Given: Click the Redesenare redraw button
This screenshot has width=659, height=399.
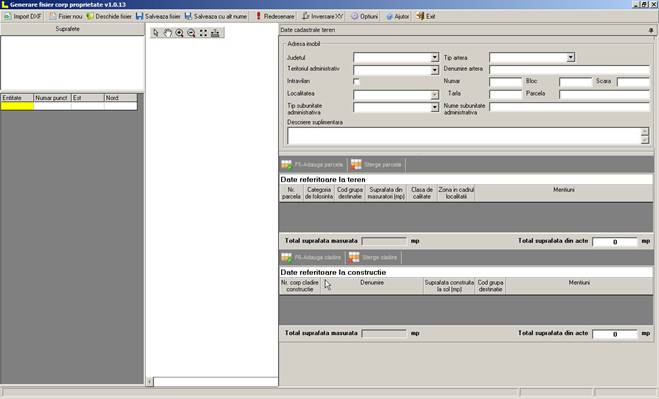Looking at the screenshot, I should [275, 16].
